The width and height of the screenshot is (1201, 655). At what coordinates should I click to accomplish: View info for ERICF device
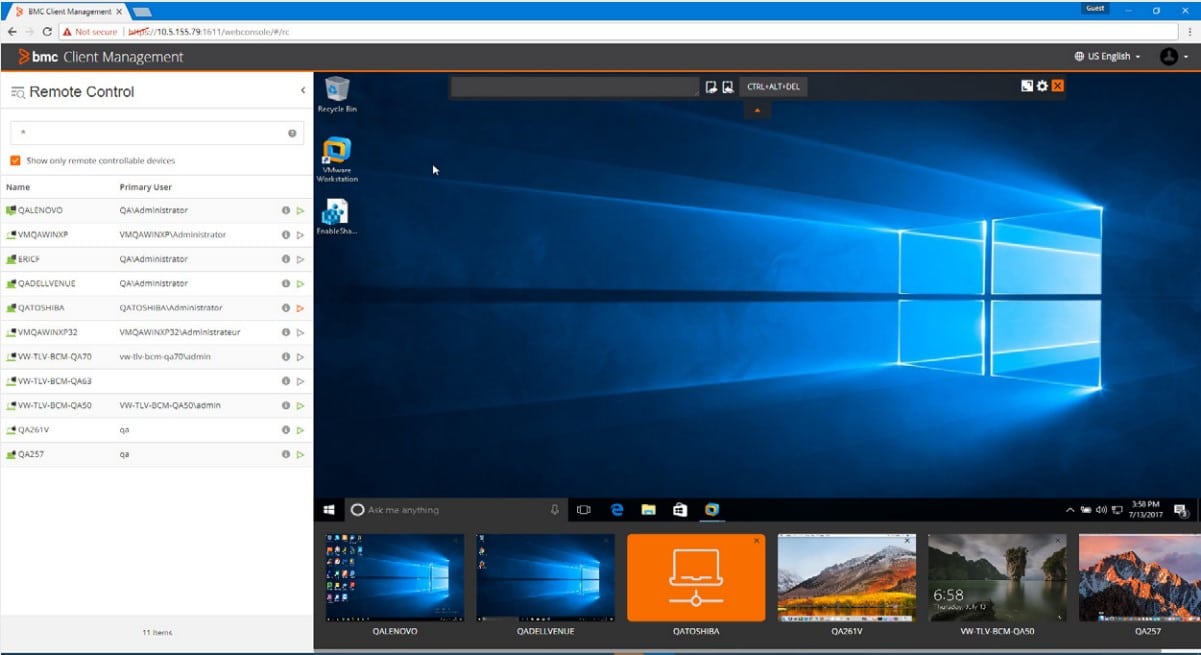click(x=286, y=259)
